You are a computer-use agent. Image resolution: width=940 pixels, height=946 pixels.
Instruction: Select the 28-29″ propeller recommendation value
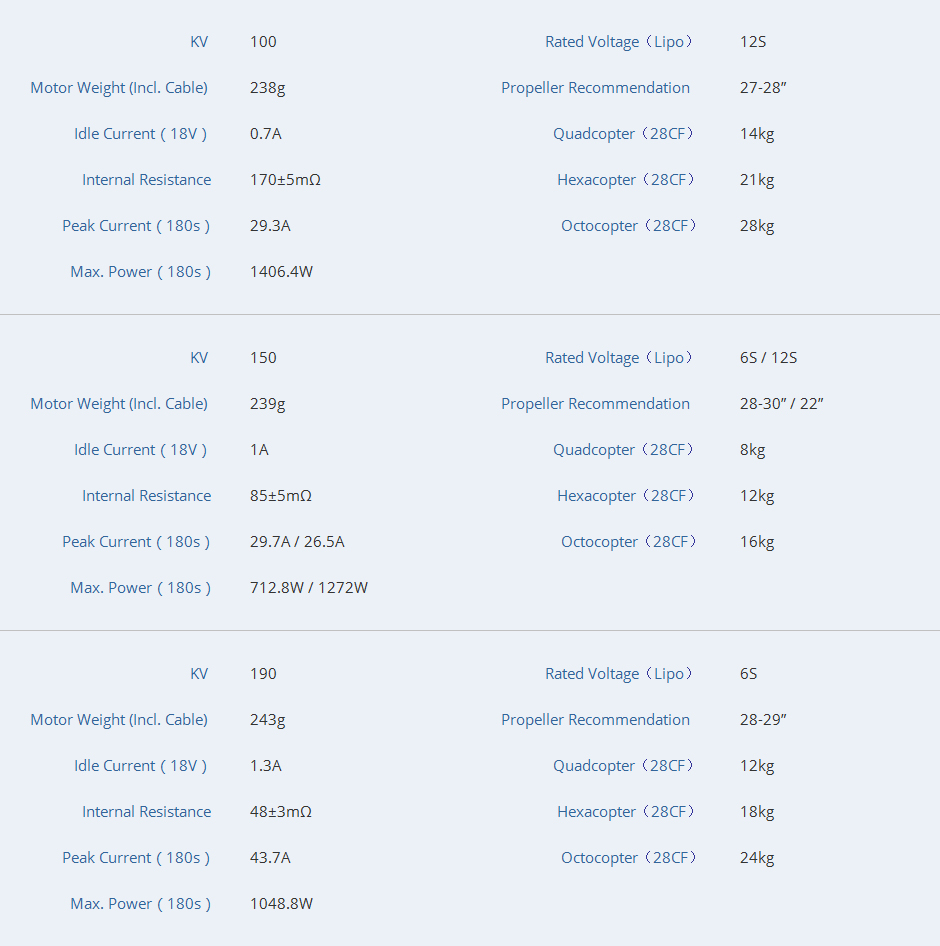(763, 720)
